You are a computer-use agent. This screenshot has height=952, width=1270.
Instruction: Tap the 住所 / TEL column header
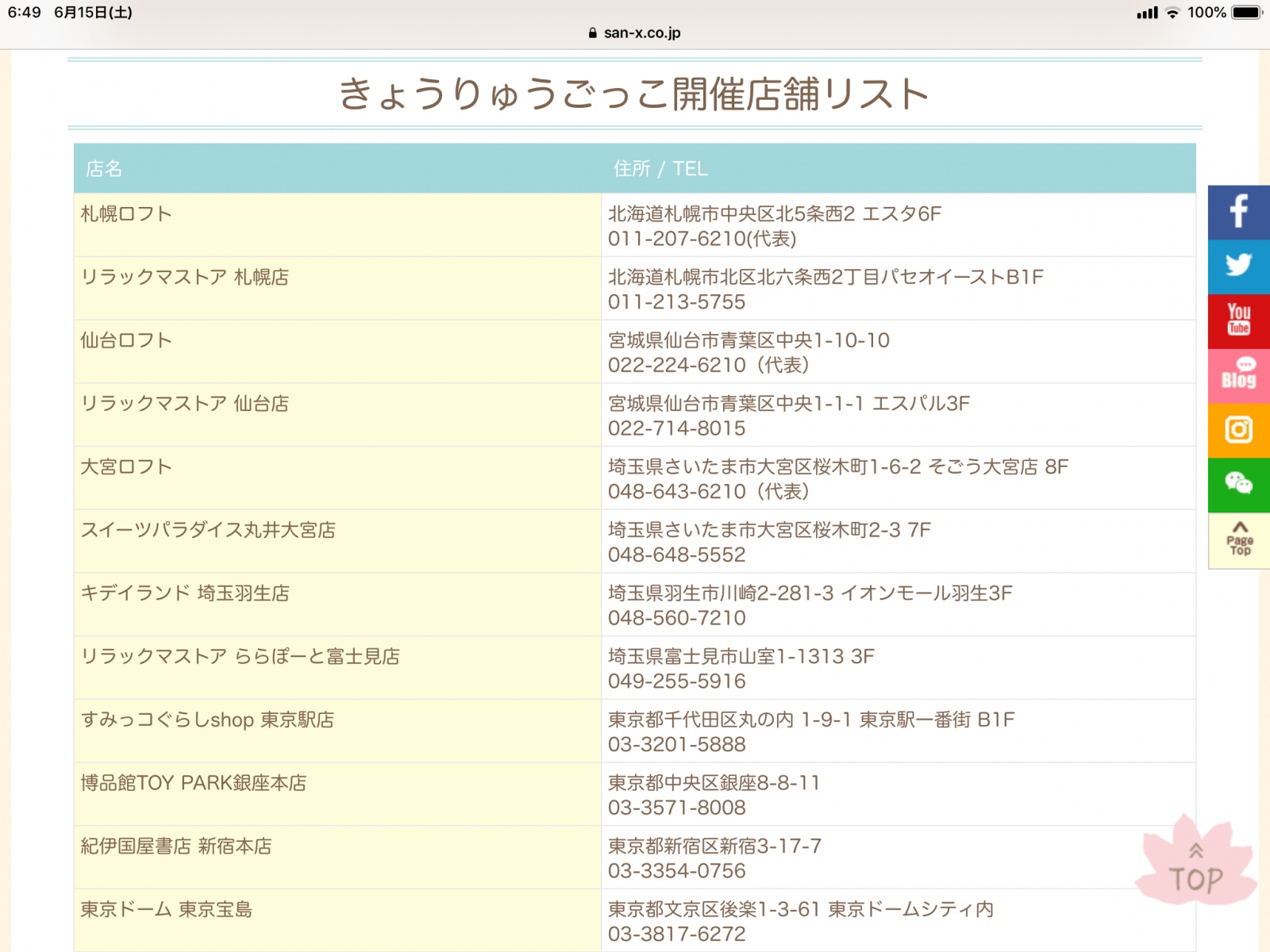point(660,169)
